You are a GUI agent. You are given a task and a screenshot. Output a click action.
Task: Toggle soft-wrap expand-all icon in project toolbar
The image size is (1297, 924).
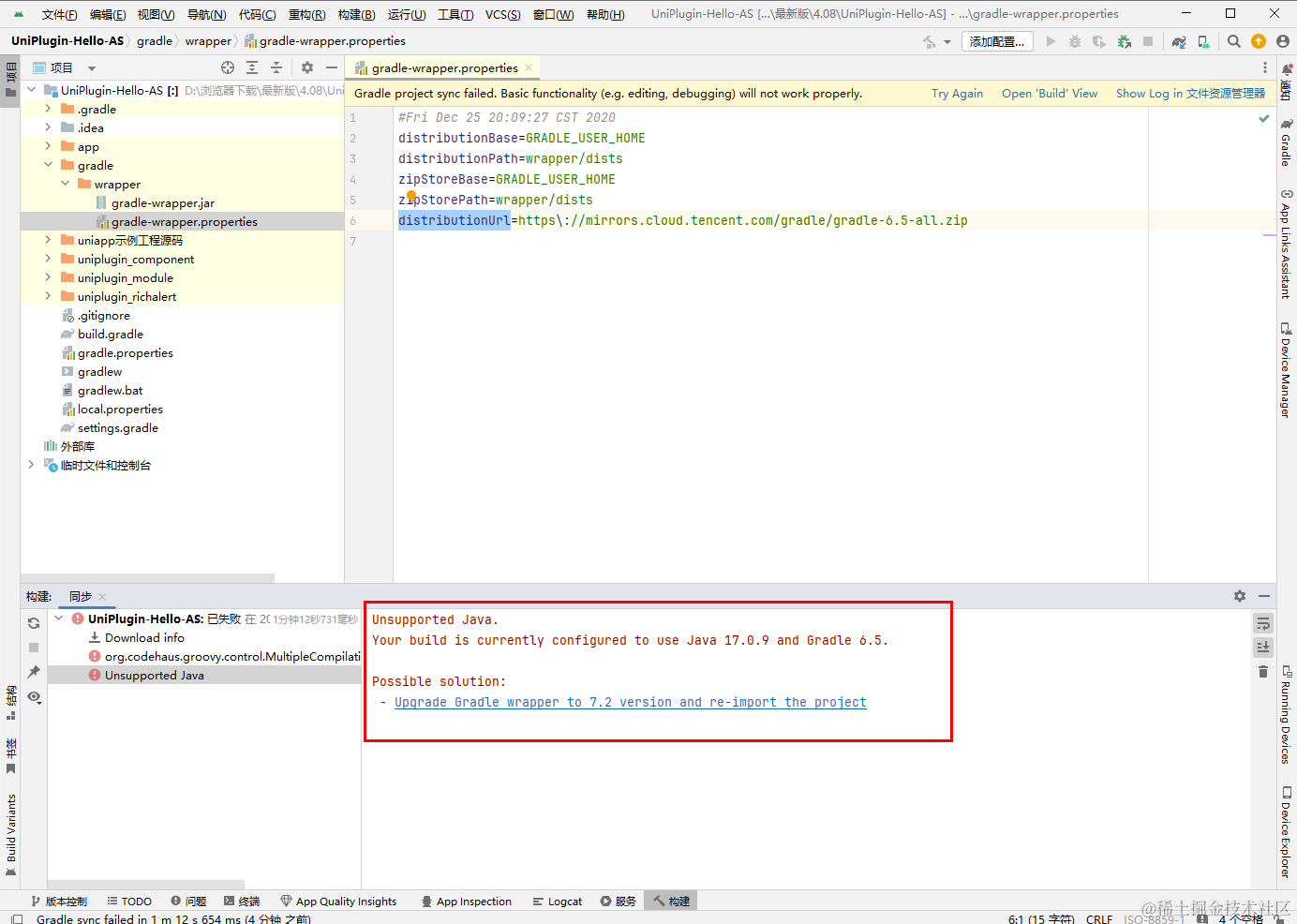click(x=252, y=67)
